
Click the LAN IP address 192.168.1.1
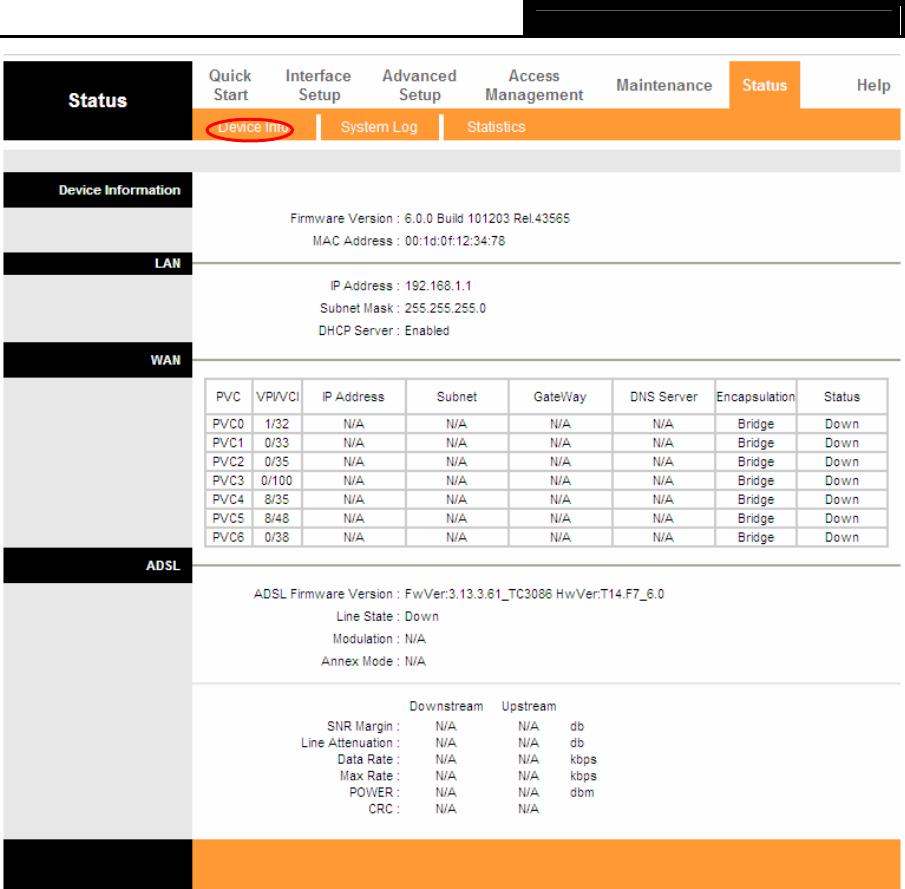(x=437, y=286)
